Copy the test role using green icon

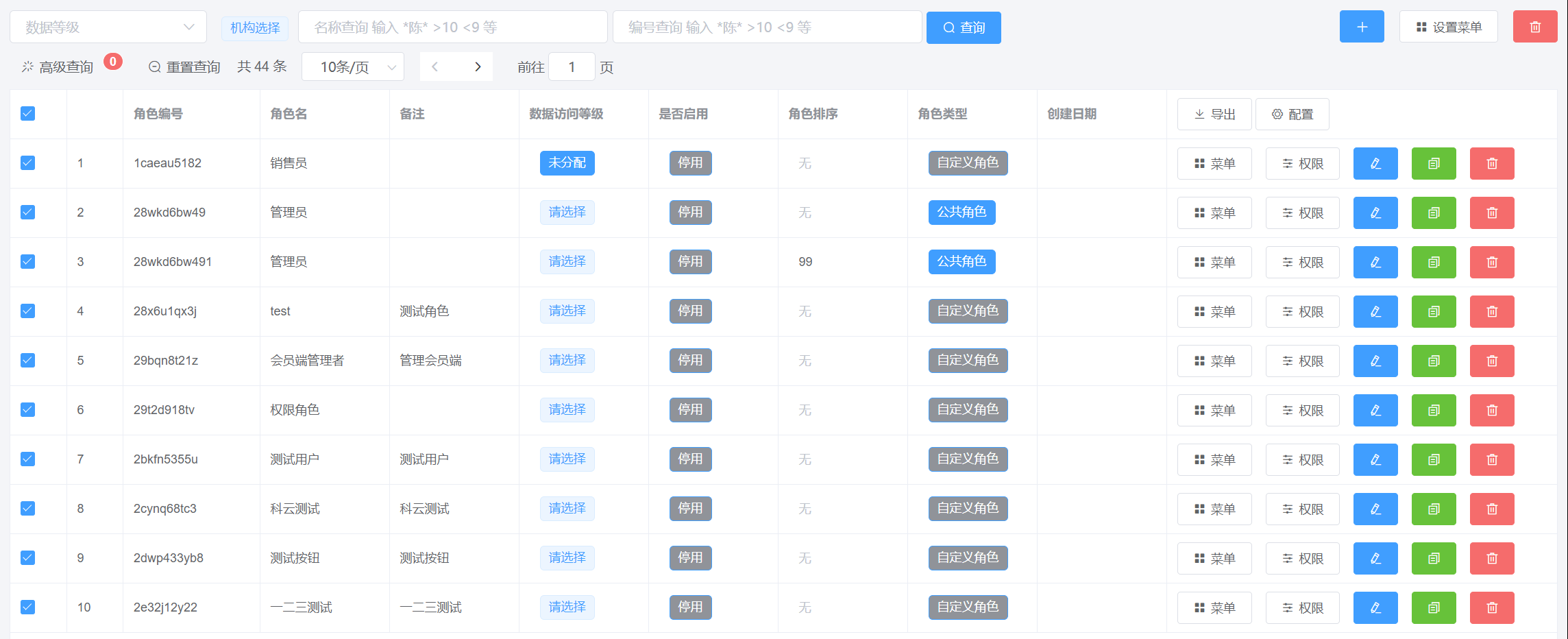pyautogui.click(x=1433, y=311)
